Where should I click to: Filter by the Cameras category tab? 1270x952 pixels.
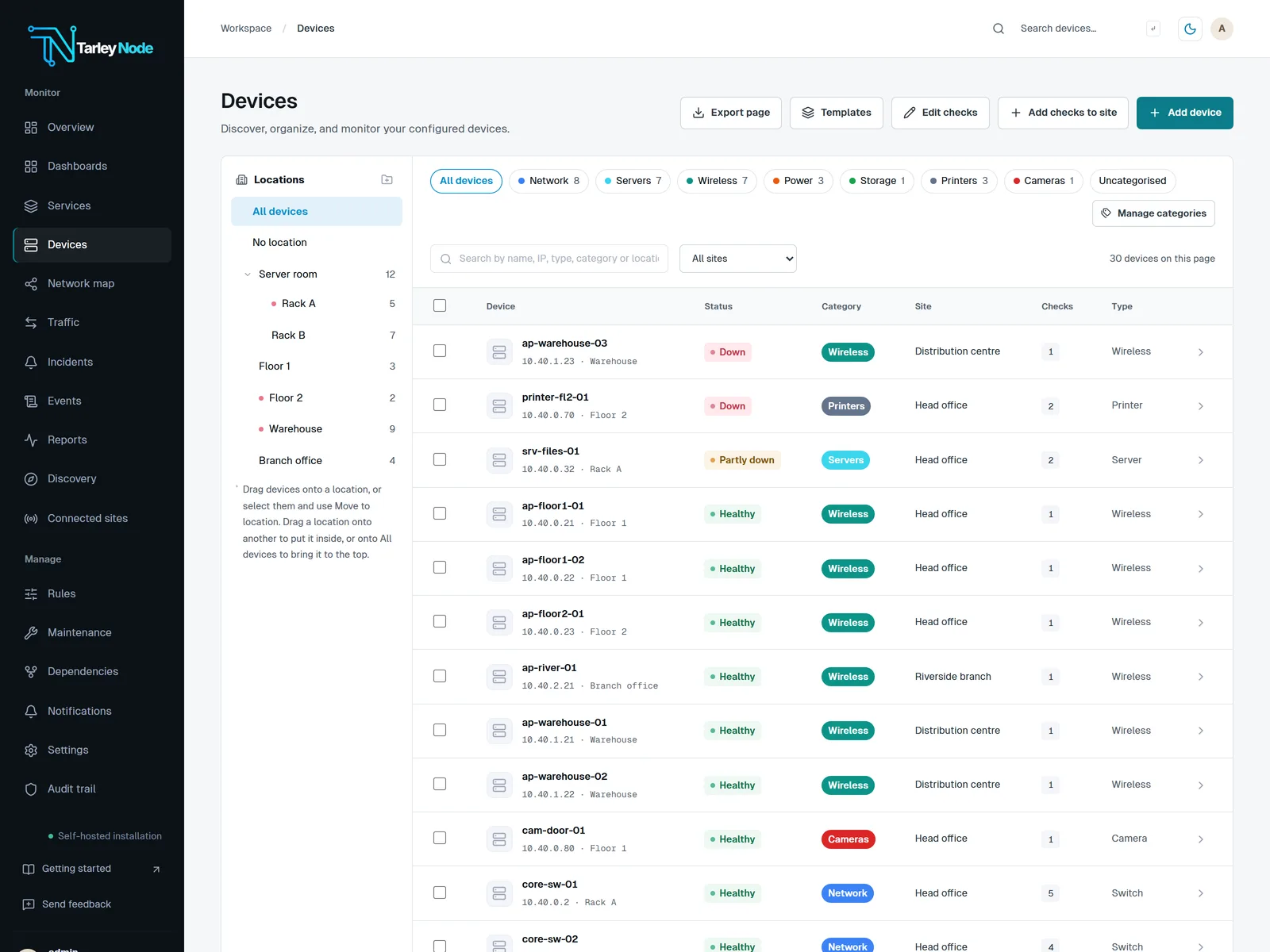point(1044,181)
